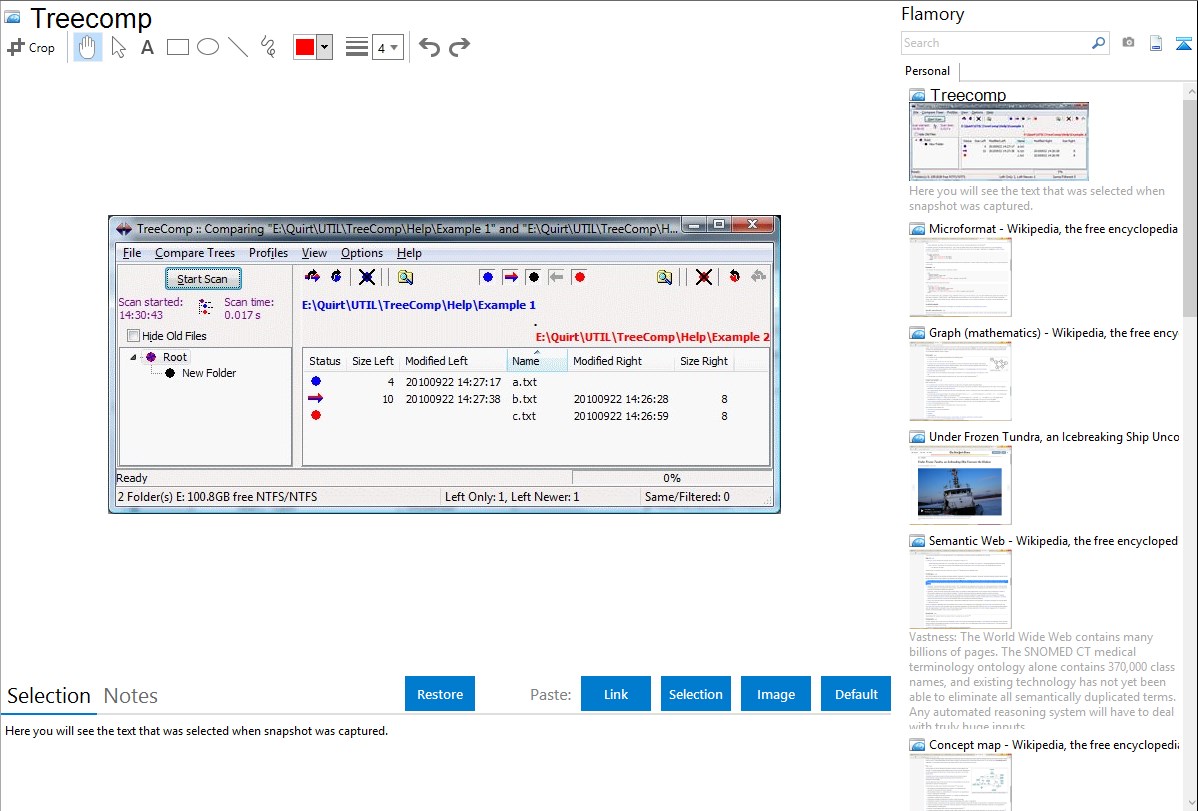Switch to the Notes tab
This screenshot has width=1198, height=811.
tap(131, 696)
